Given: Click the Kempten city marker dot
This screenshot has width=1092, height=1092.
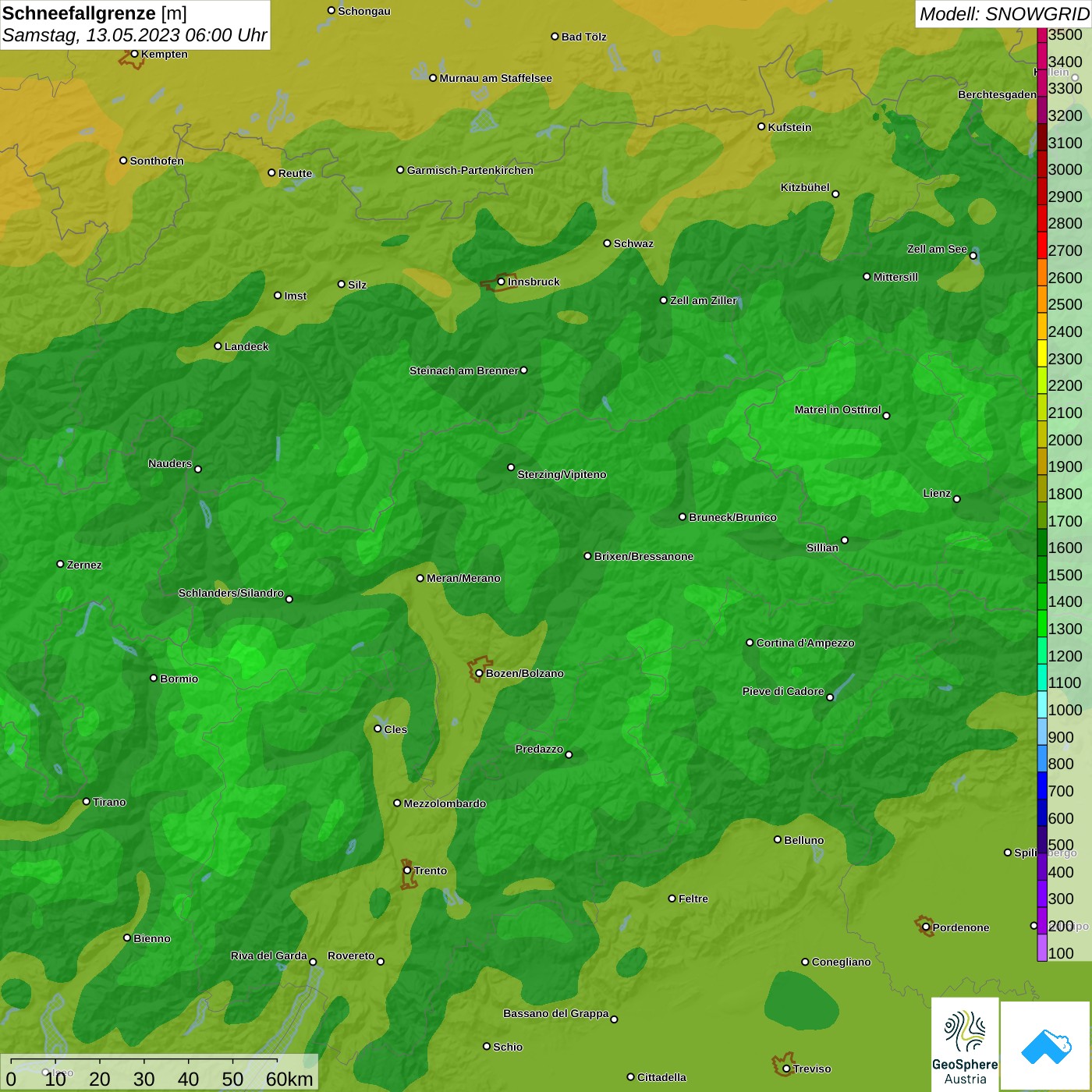Looking at the screenshot, I should click(135, 54).
